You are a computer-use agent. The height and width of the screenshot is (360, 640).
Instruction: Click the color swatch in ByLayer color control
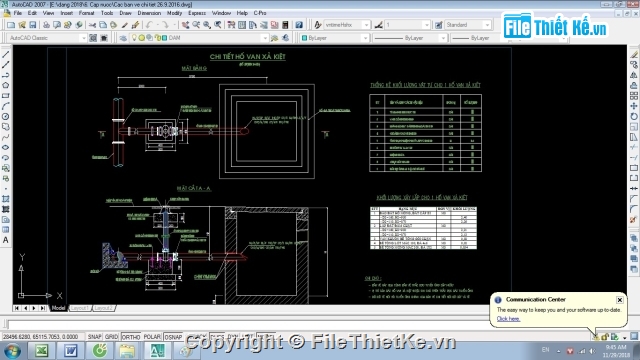304,38
